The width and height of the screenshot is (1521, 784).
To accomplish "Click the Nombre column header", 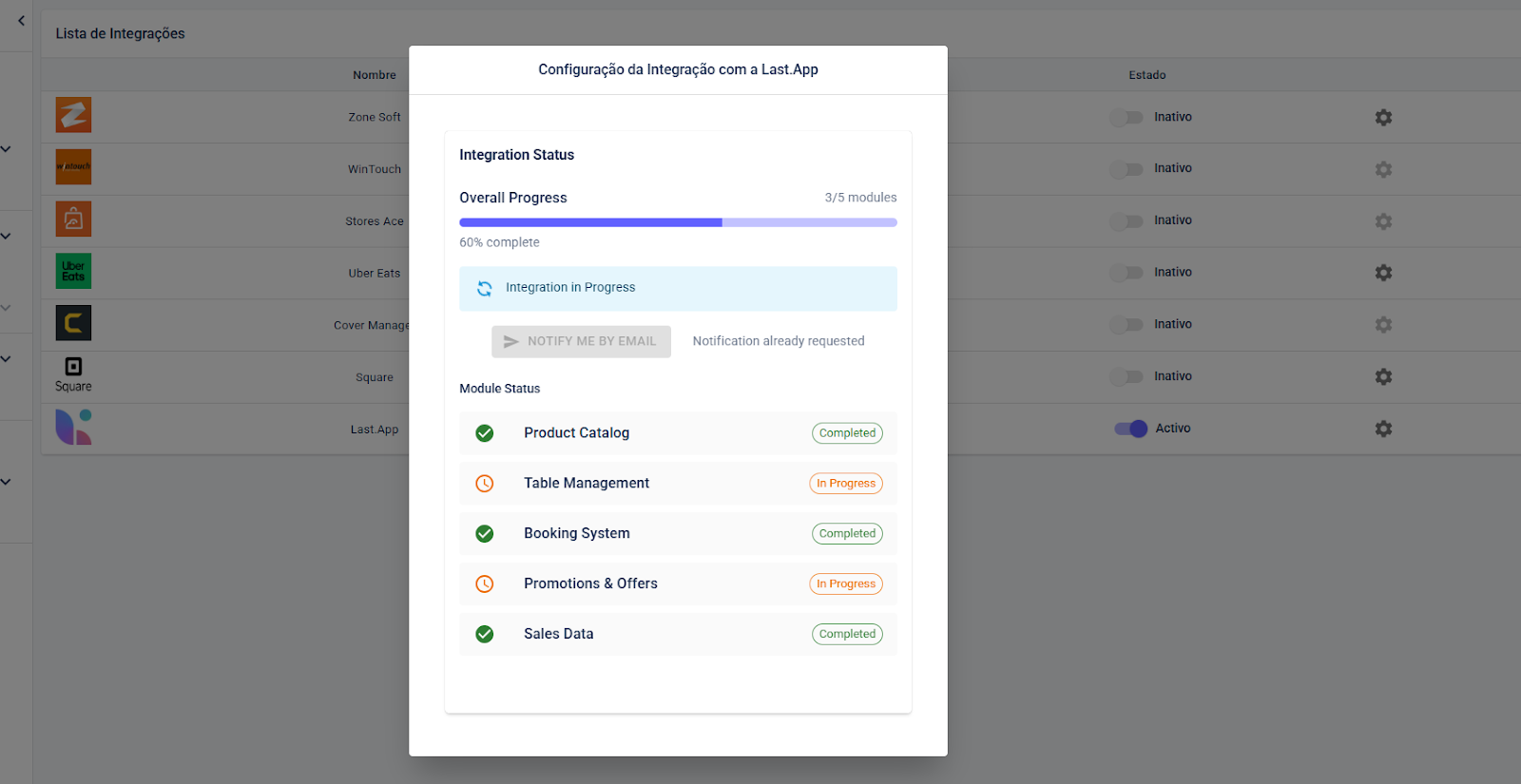I will [x=375, y=75].
